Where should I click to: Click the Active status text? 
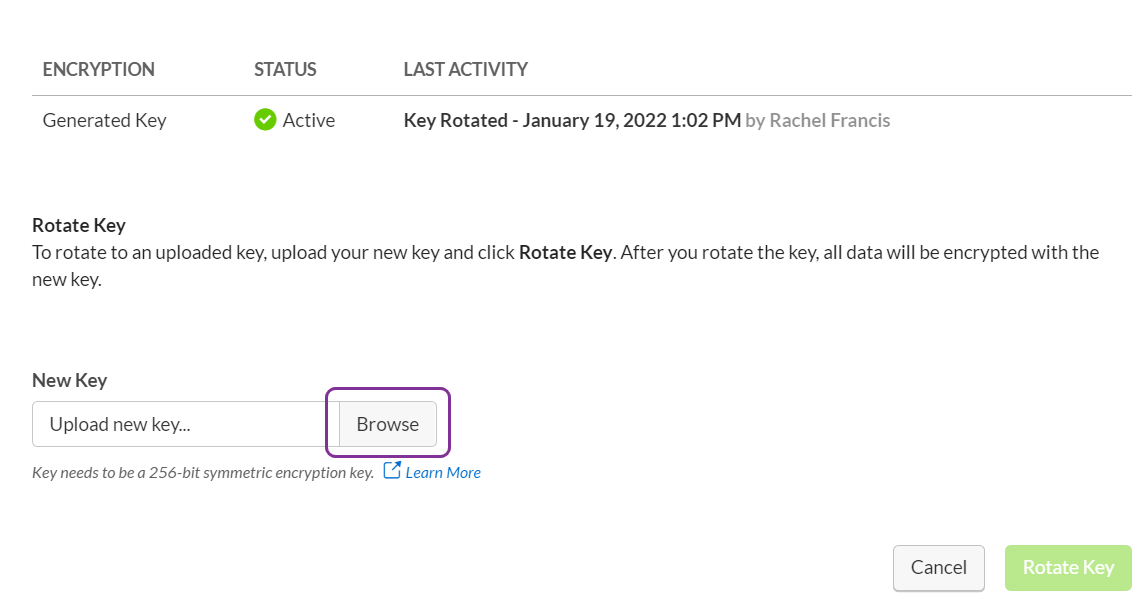pos(309,120)
